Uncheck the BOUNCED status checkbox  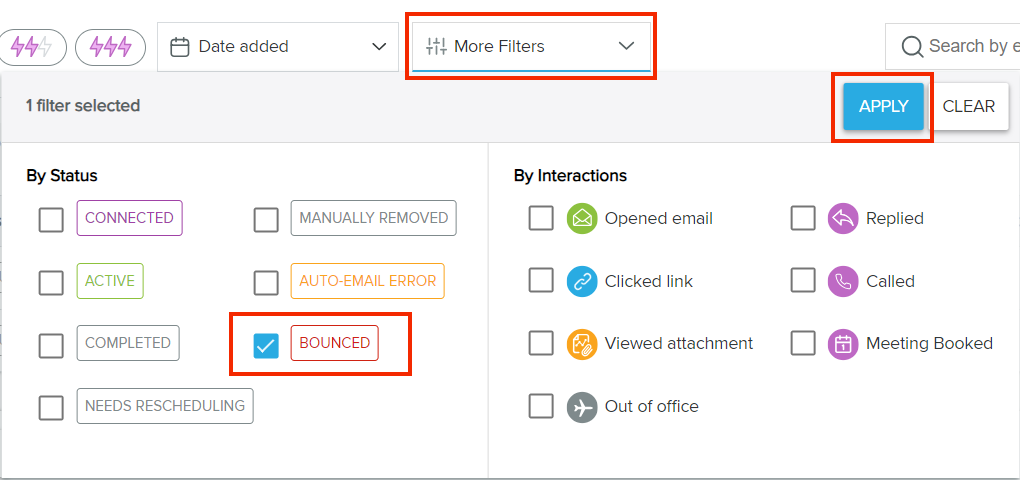click(x=265, y=345)
